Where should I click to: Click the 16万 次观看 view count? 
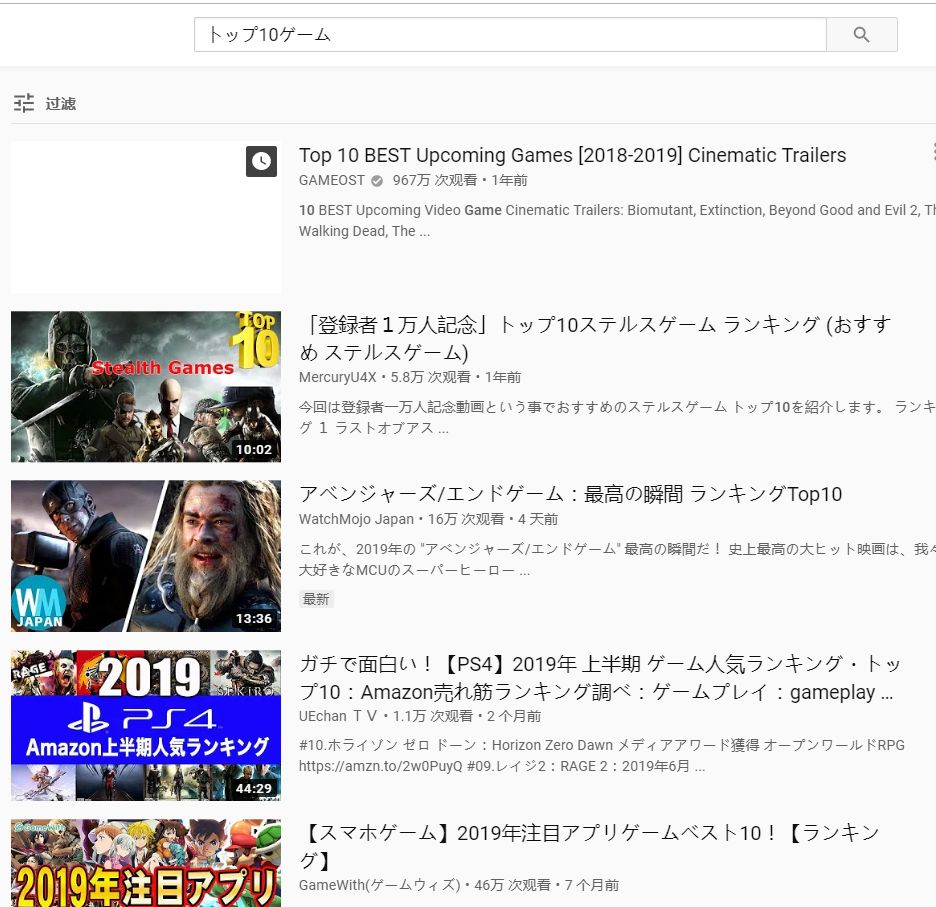pos(466,519)
